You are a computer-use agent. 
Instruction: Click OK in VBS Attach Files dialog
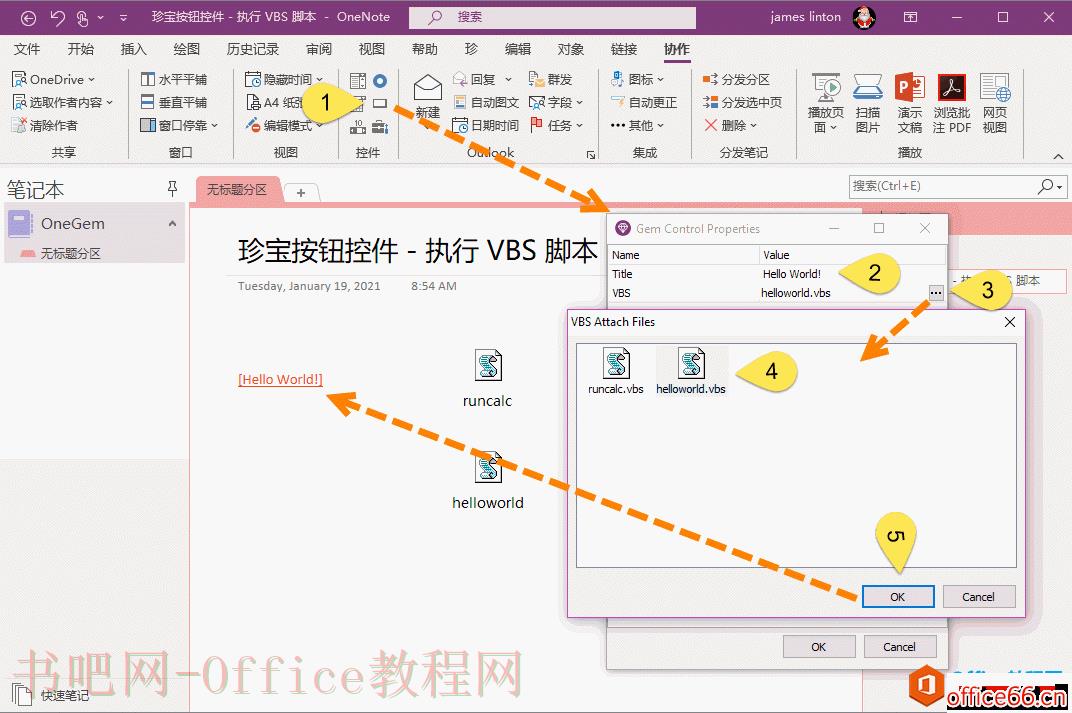pyautogui.click(x=898, y=597)
